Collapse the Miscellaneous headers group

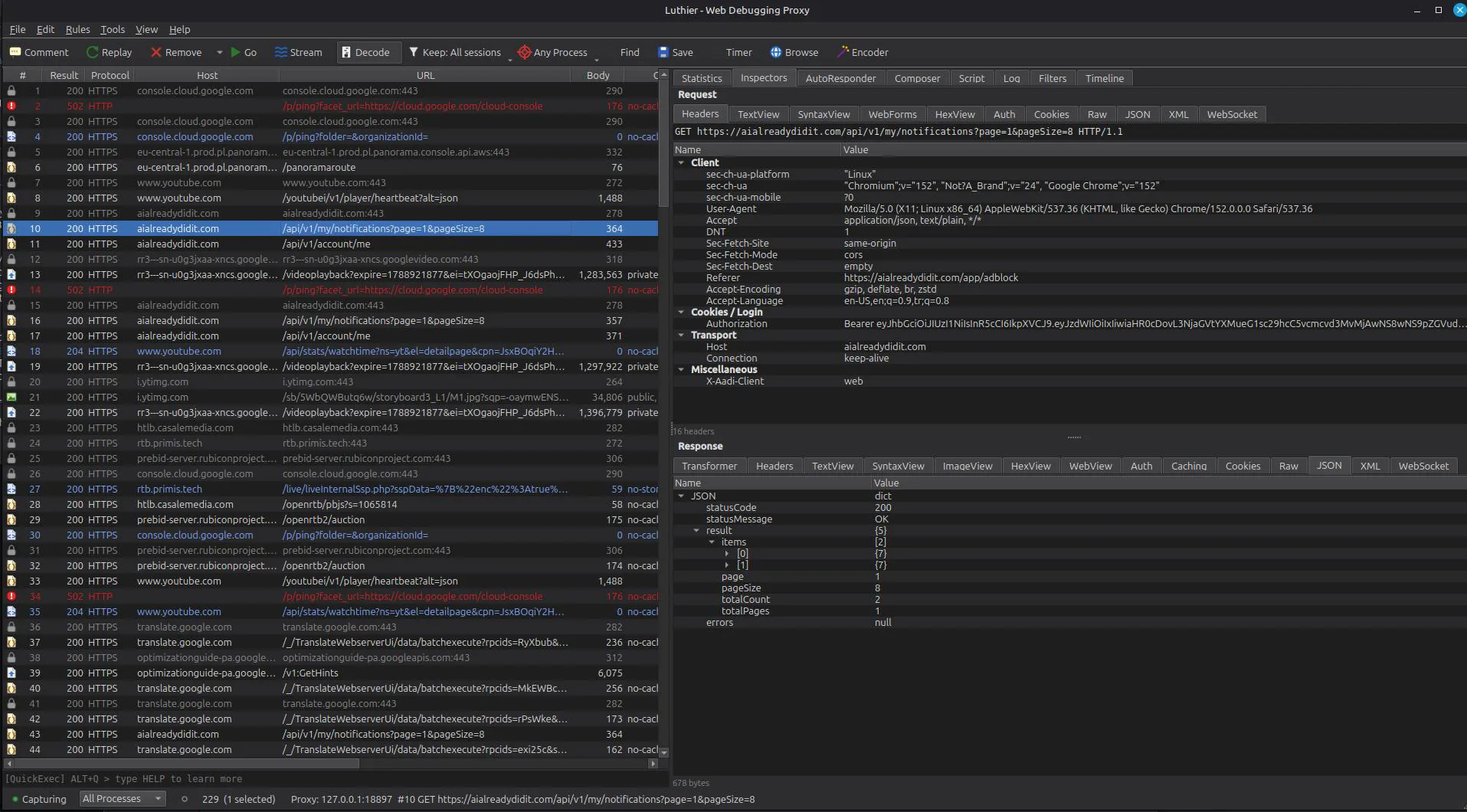[x=681, y=369]
